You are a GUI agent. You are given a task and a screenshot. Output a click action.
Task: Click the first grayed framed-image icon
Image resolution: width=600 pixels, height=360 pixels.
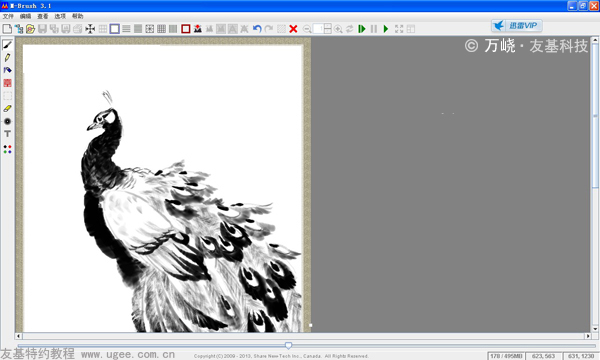coord(221,29)
